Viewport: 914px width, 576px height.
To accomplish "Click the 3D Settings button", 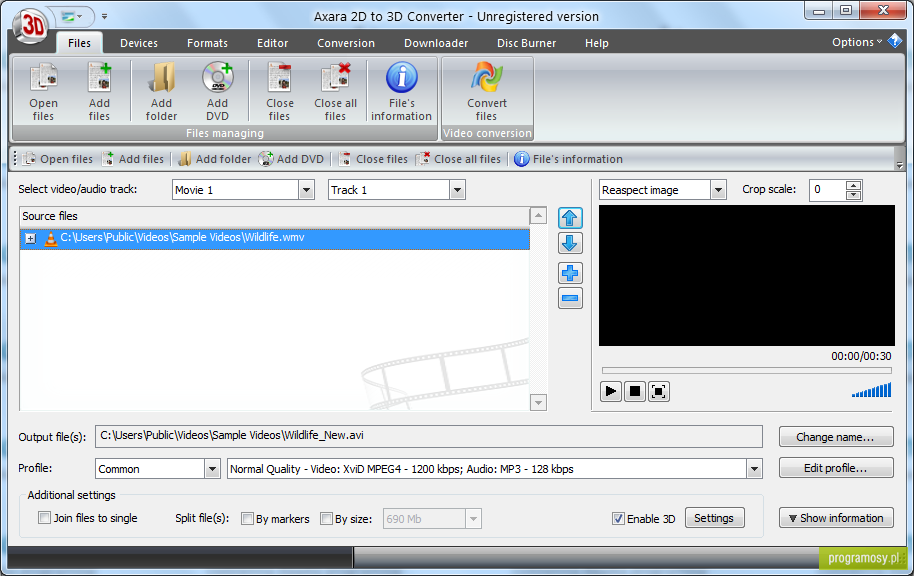I will coord(714,518).
